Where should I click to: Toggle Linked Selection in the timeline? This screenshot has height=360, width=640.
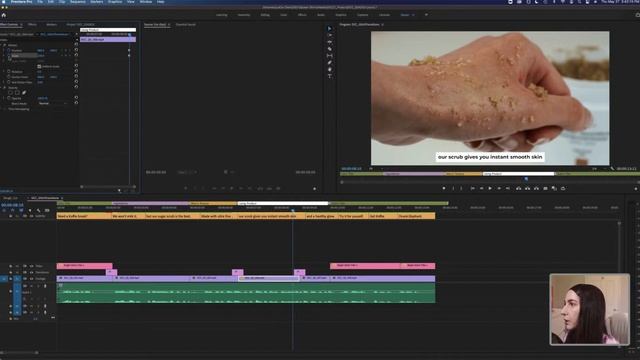(x=21, y=210)
